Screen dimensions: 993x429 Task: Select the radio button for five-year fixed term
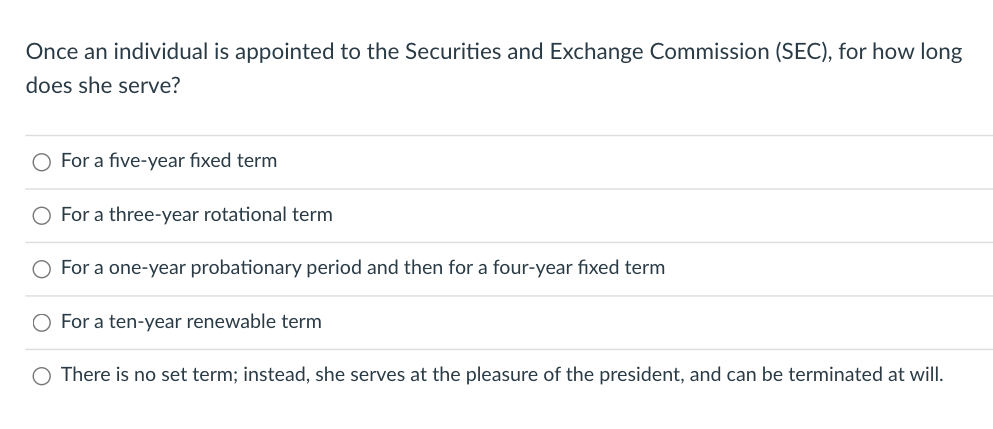coord(42,161)
